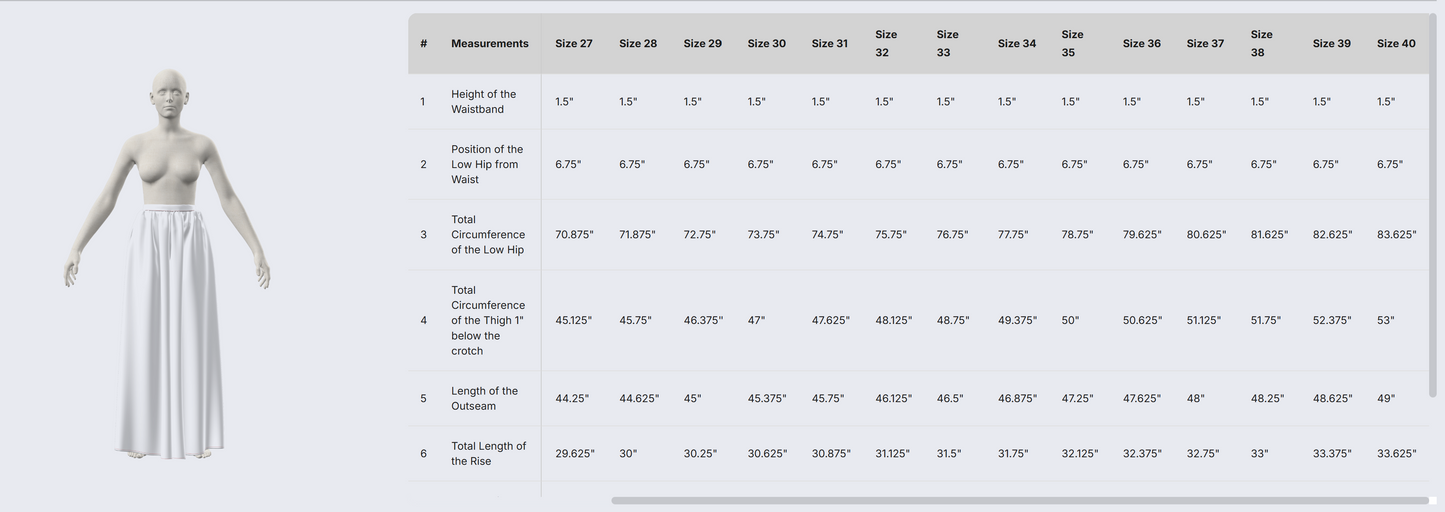Click the 3D mannequin skirt preview
Image resolution: width=1445 pixels, height=512 pixels.
tap(168, 265)
